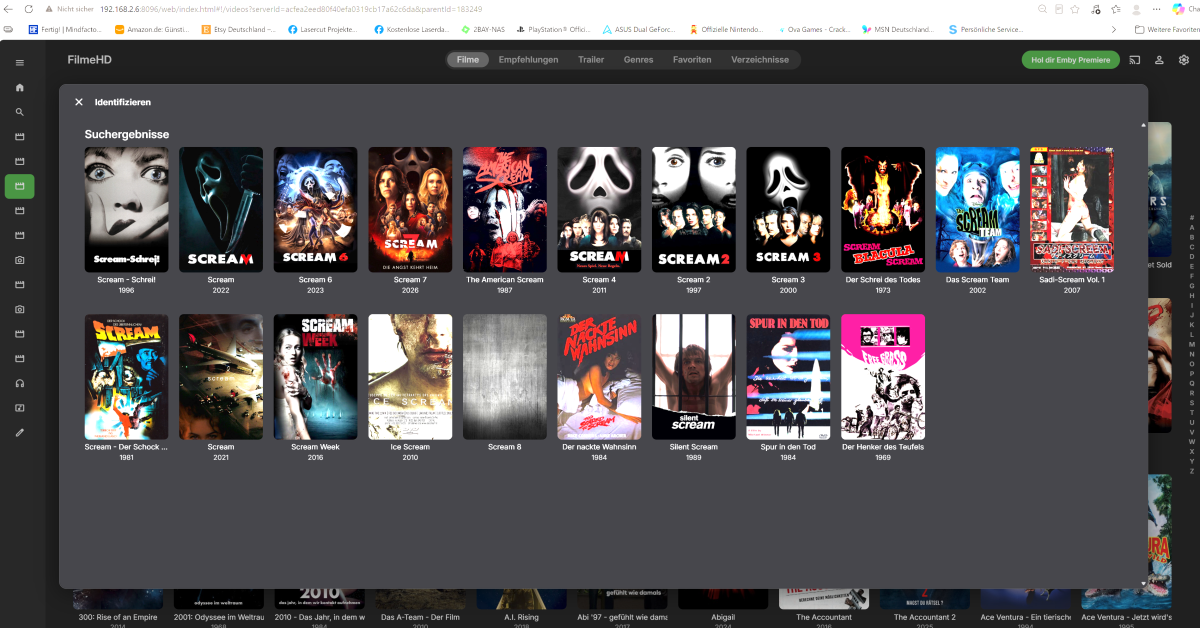Image resolution: width=1200 pixels, height=628 pixels.
Task: Bookmark page with the star icon
Action: point(1074,8)
